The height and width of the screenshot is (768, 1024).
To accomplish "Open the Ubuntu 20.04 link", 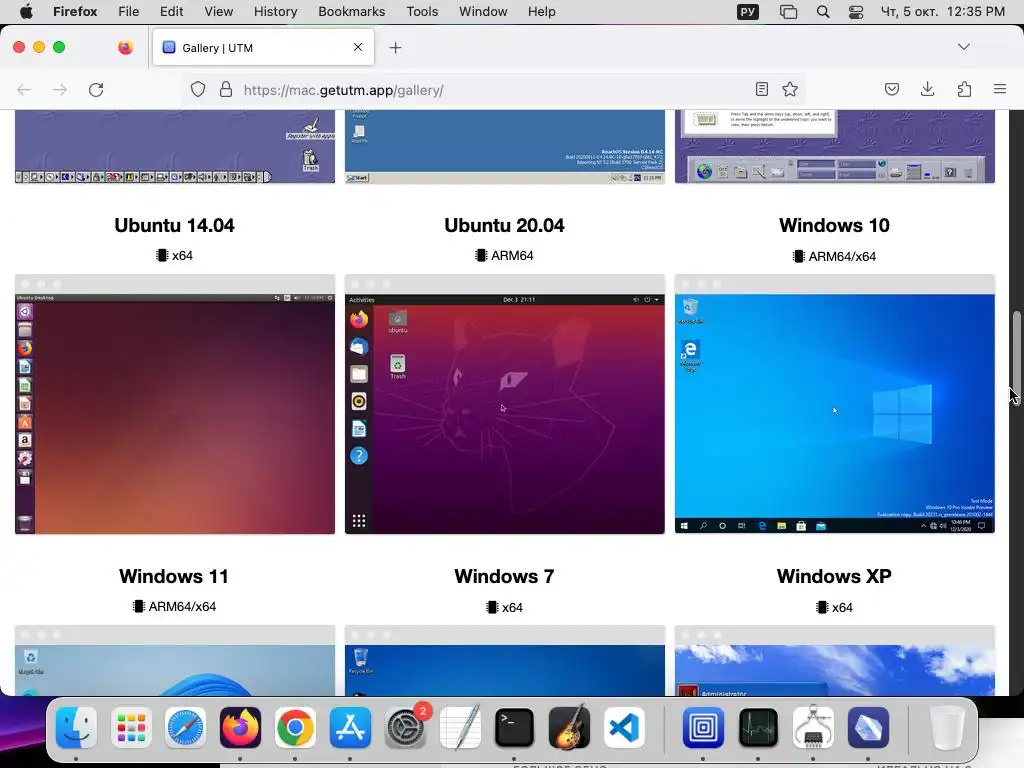I will tap(504, 225).
